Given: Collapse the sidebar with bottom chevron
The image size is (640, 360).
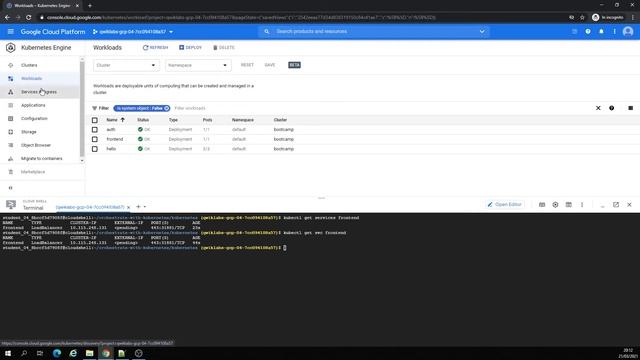Looking at the screenshot, I should point(11,188).
